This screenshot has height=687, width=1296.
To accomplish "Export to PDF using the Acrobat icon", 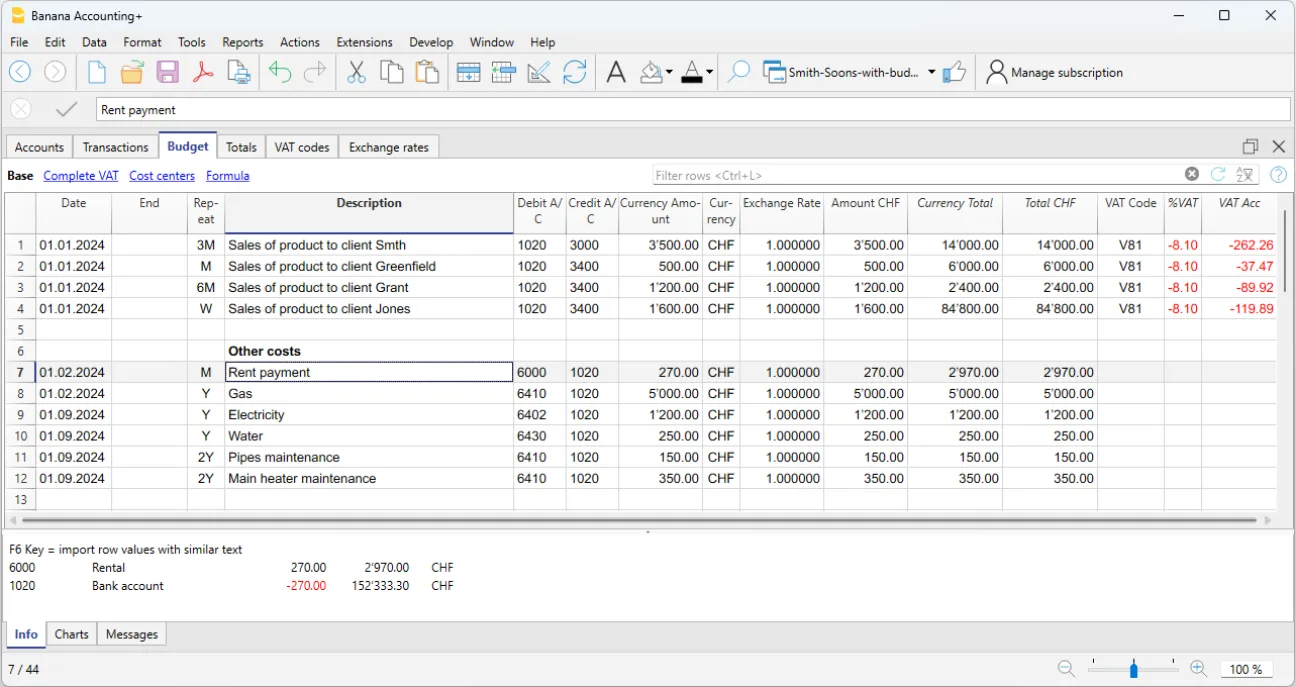I will point(203,72).
